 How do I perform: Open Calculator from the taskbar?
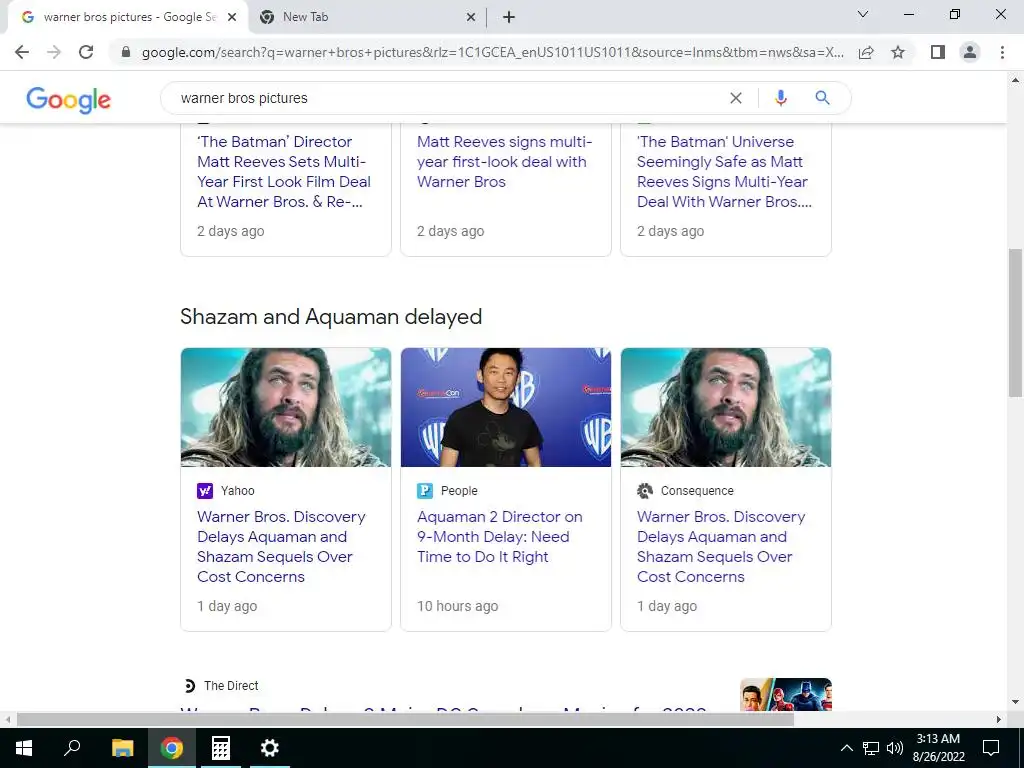221,748
